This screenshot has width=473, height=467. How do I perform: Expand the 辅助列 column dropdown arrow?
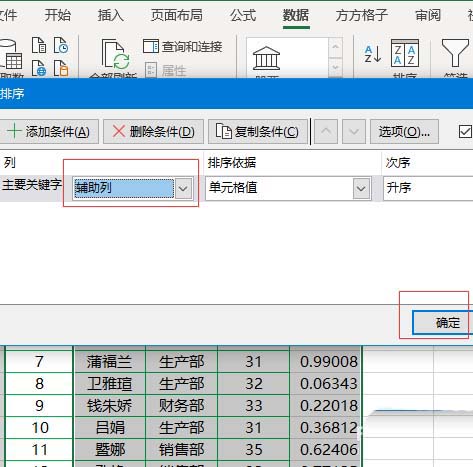183,189
